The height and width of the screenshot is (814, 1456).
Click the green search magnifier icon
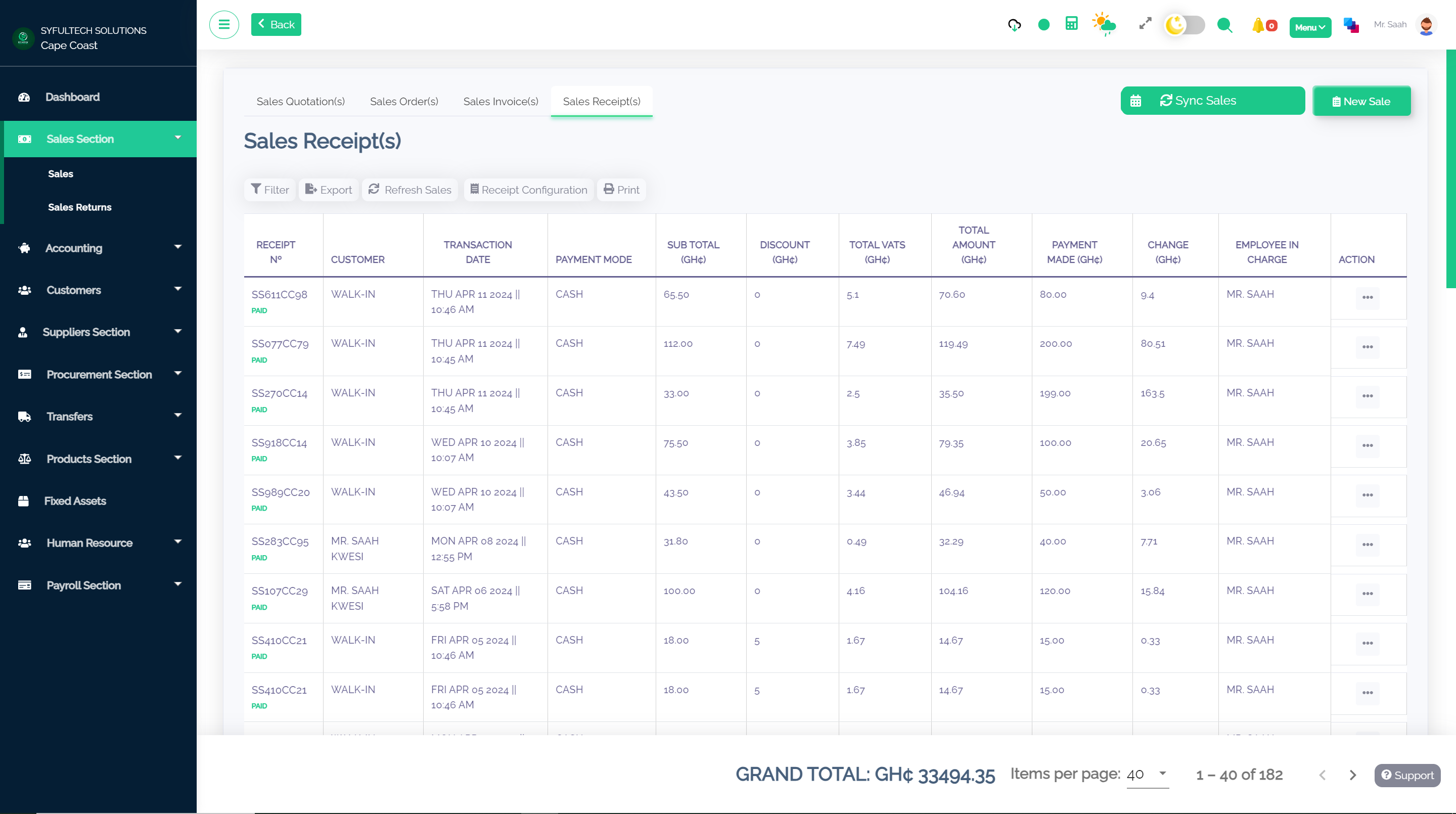pos(1224,25)
